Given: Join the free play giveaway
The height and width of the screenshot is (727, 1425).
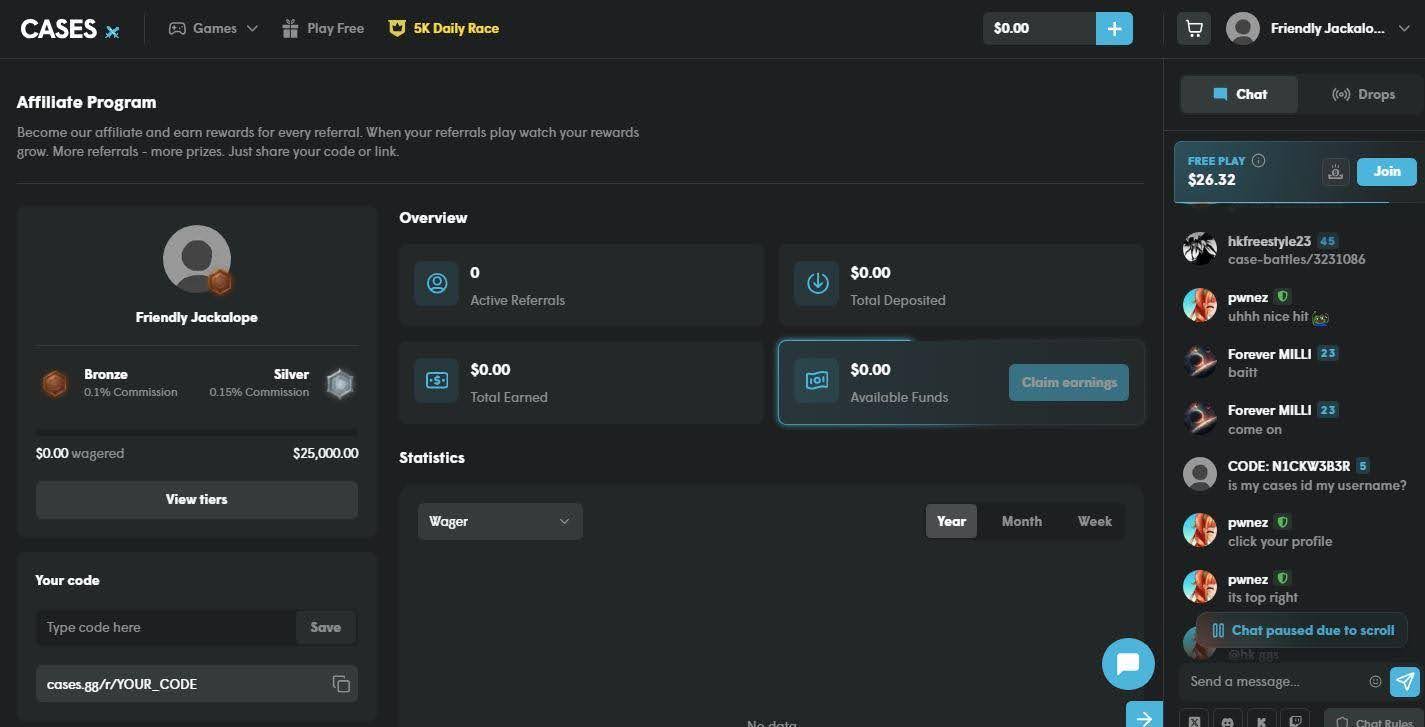Looking at the screenshot, I should (x=1386, y=171).
